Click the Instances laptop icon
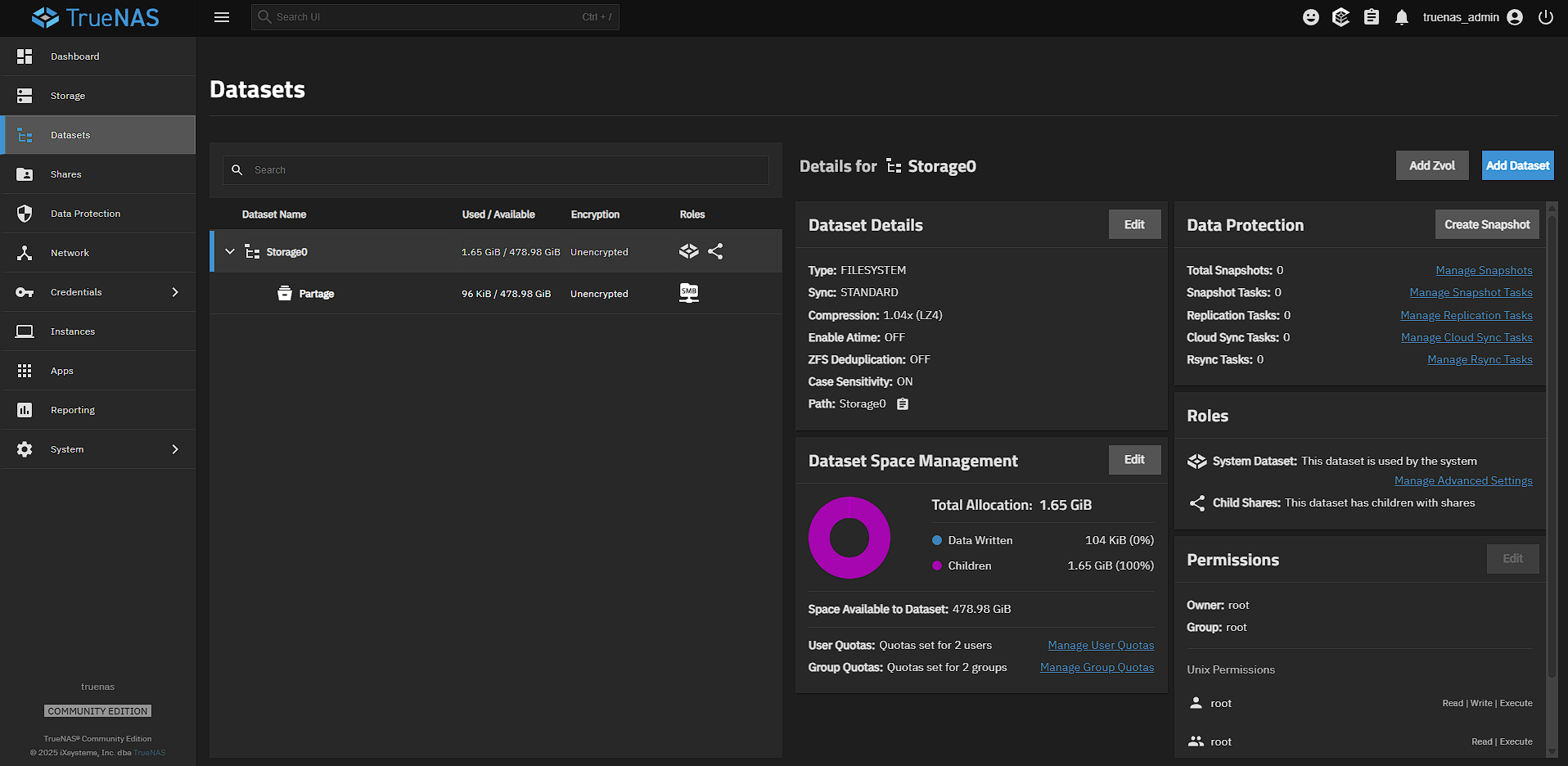 25,331
